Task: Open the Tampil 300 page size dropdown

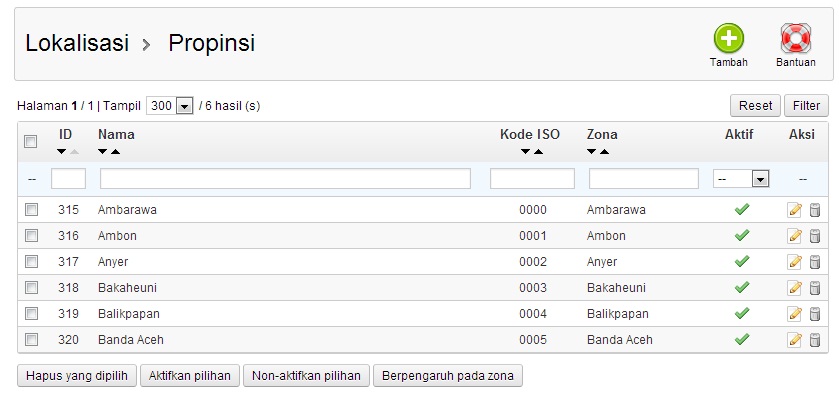Action: (x=169, y=105)
